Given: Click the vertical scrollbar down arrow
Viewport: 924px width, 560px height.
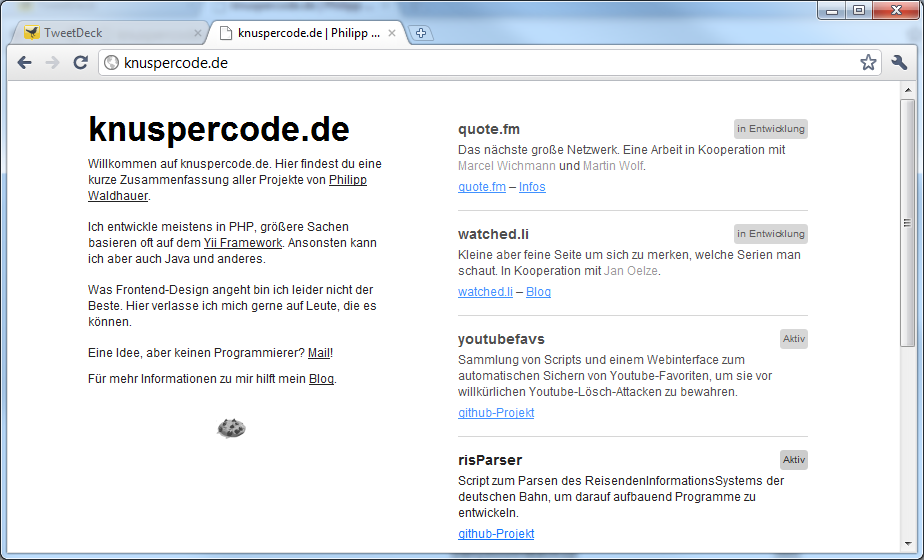Looking at the screenshot, I should (907, 552).
